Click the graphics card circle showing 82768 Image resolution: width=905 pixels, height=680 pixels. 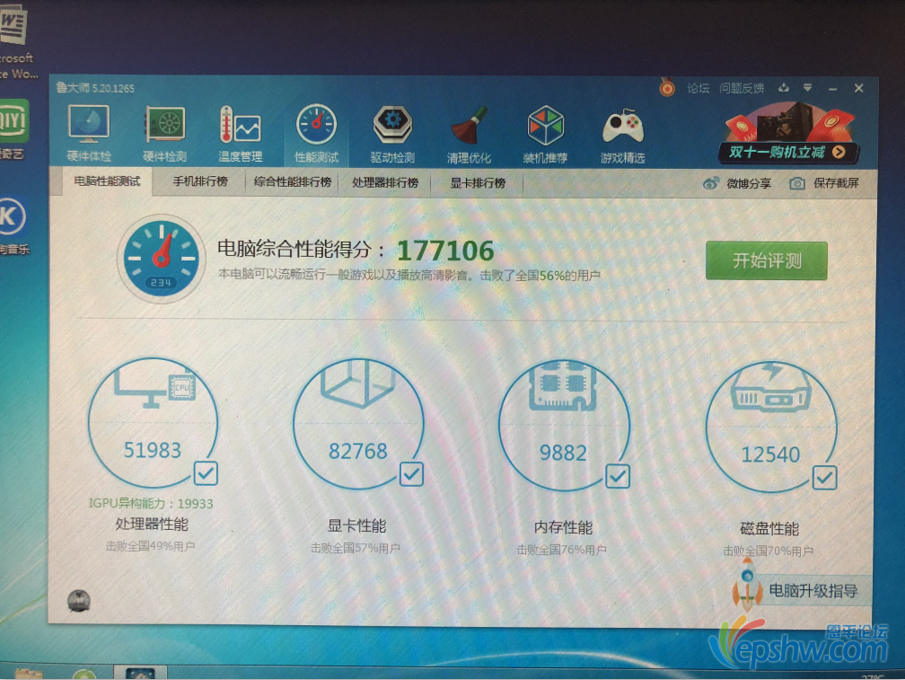pyautogui.click(x=358, y=424)
